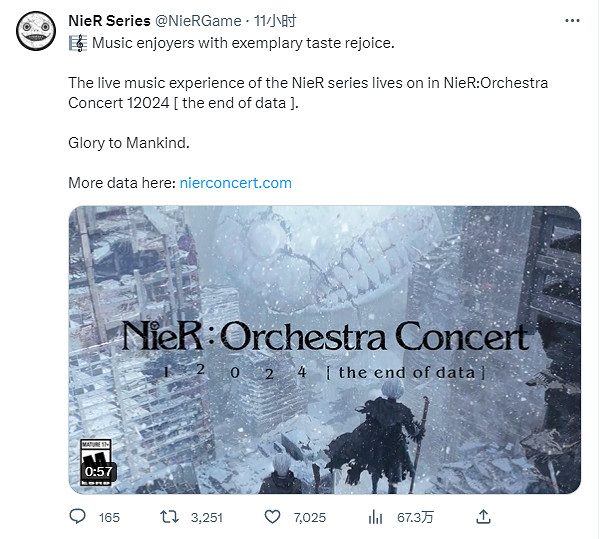Click the 'Glory to Mankind.' line

point(128,143)
